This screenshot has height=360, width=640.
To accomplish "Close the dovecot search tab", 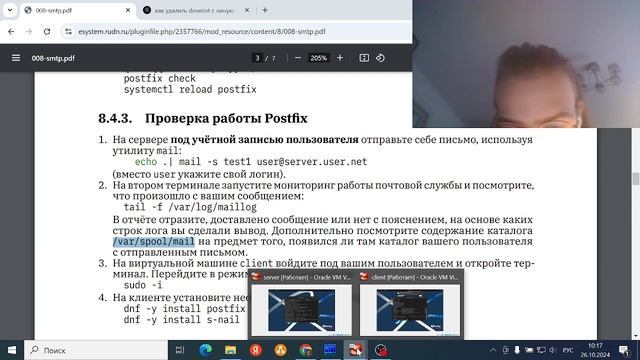I will (247, 10).
